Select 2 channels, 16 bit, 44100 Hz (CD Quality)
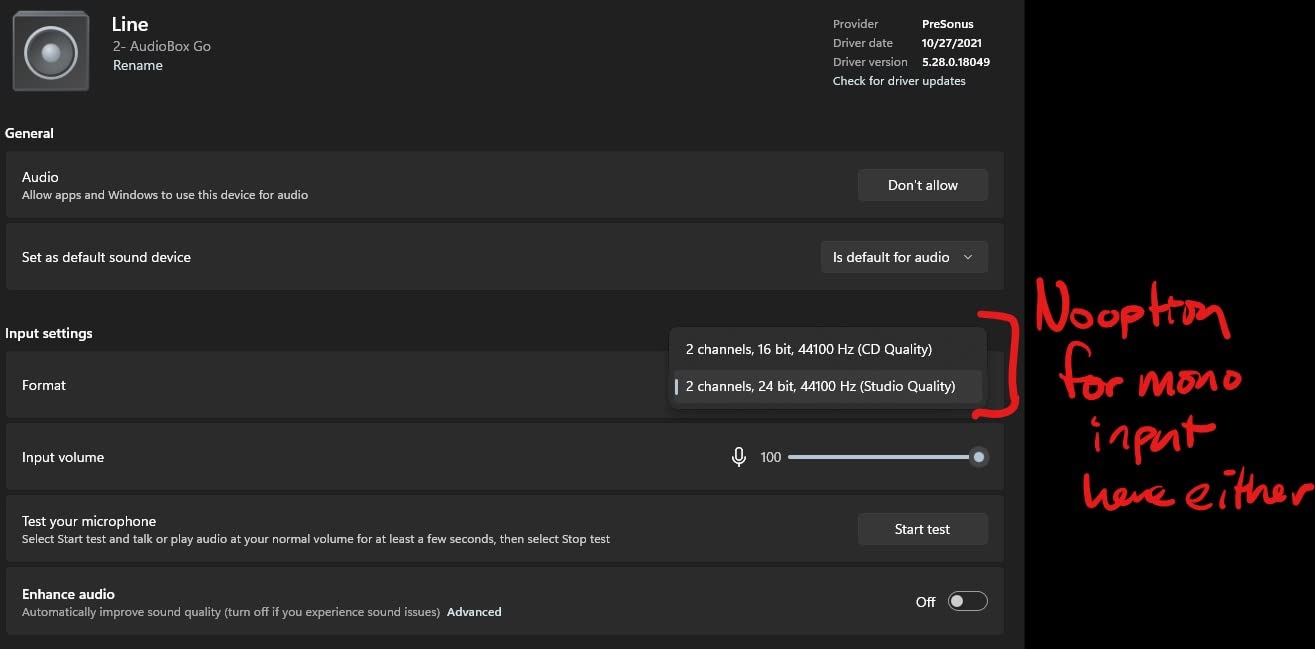This screenshot has width=1315, height=649. [827, 349]
